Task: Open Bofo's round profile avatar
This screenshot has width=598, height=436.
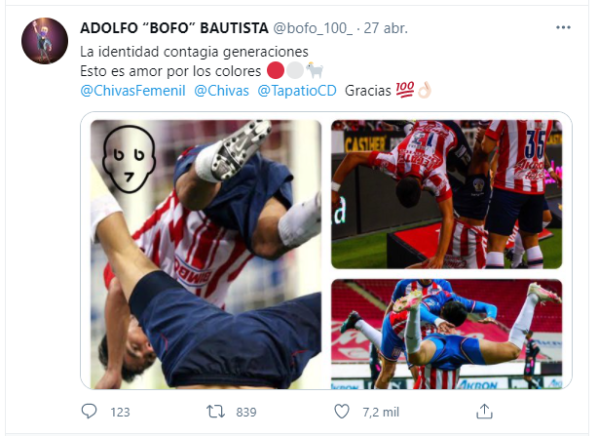Action: (x=45, y=41)
